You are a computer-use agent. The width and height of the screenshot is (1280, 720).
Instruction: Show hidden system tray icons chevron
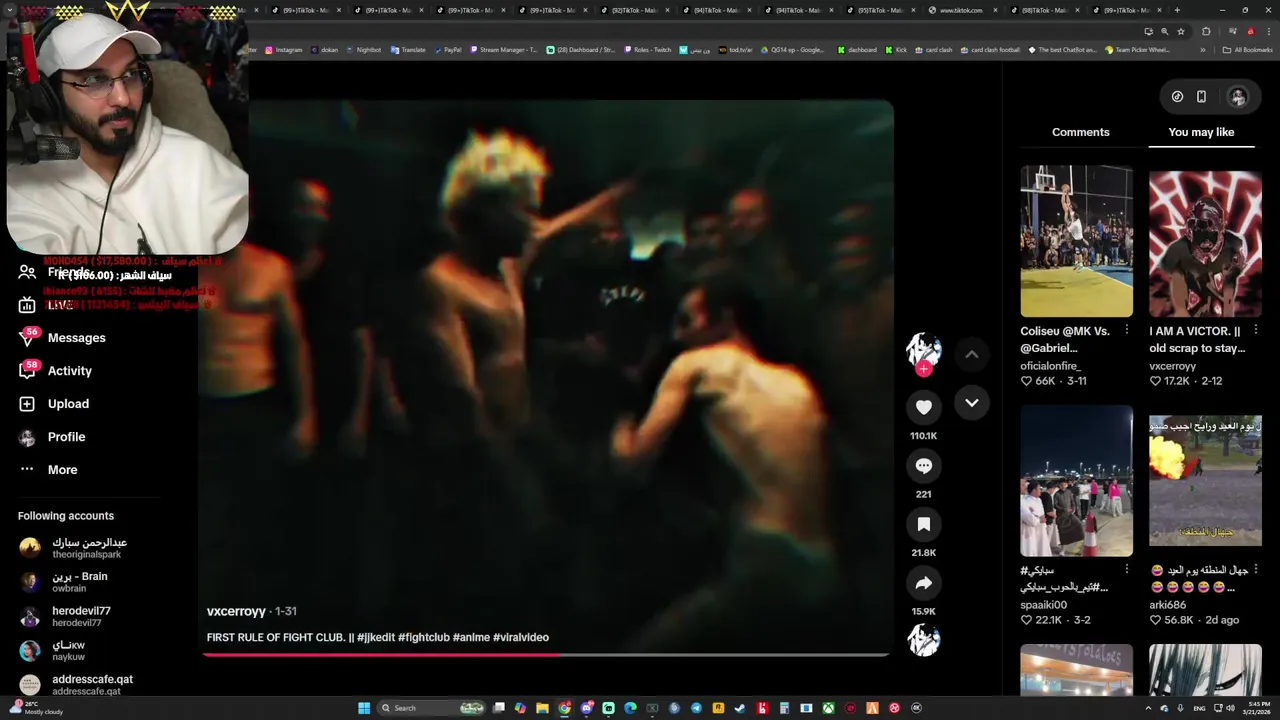point(1148,708)
